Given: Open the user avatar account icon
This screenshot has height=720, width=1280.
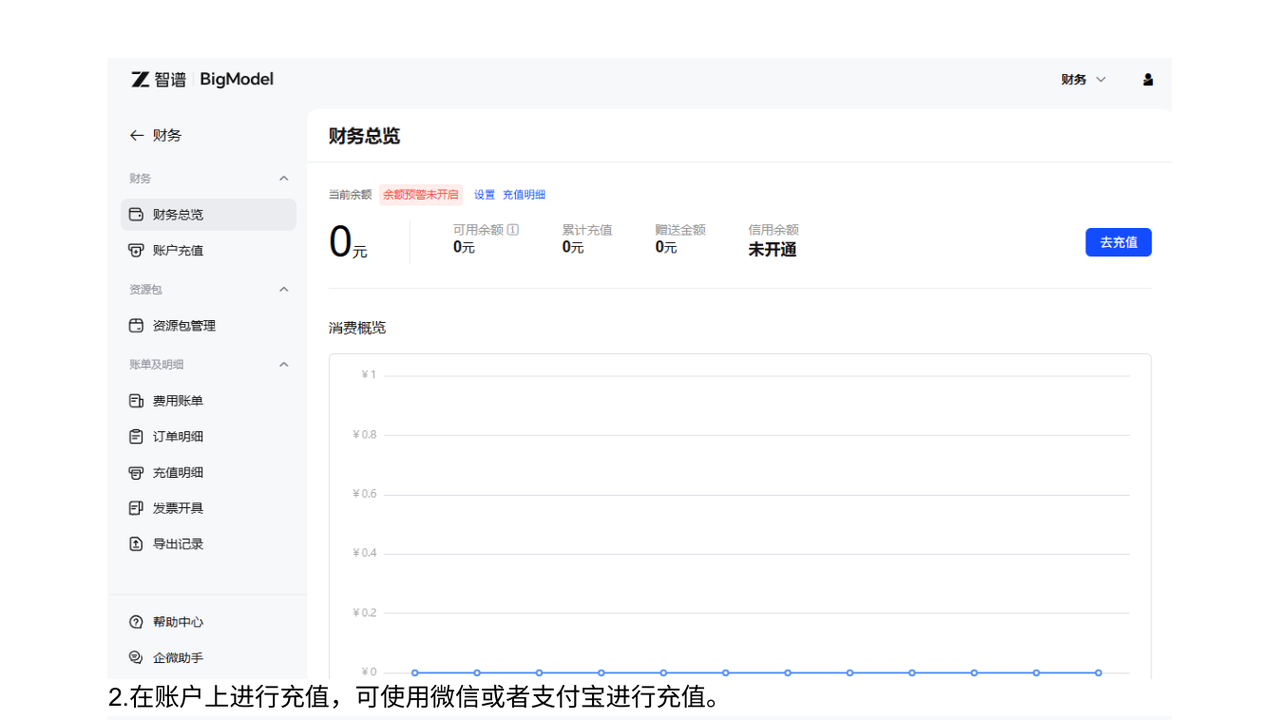Looking at the screenshot, I should pos(1147,79).
